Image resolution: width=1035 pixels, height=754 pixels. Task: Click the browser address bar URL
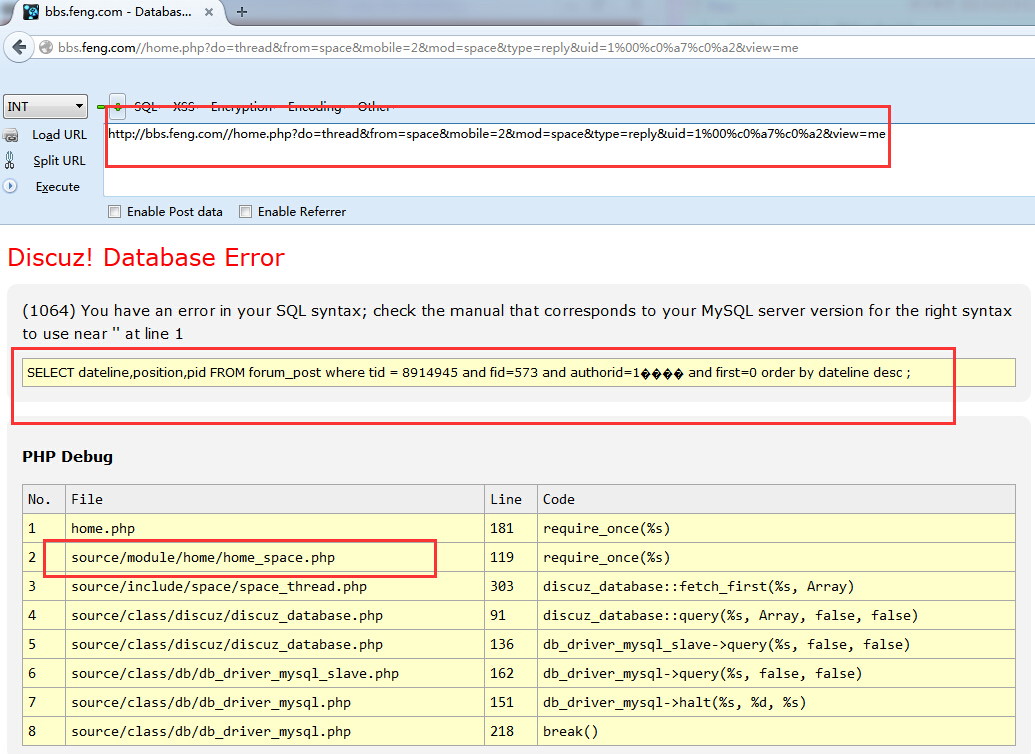(428, 48)
